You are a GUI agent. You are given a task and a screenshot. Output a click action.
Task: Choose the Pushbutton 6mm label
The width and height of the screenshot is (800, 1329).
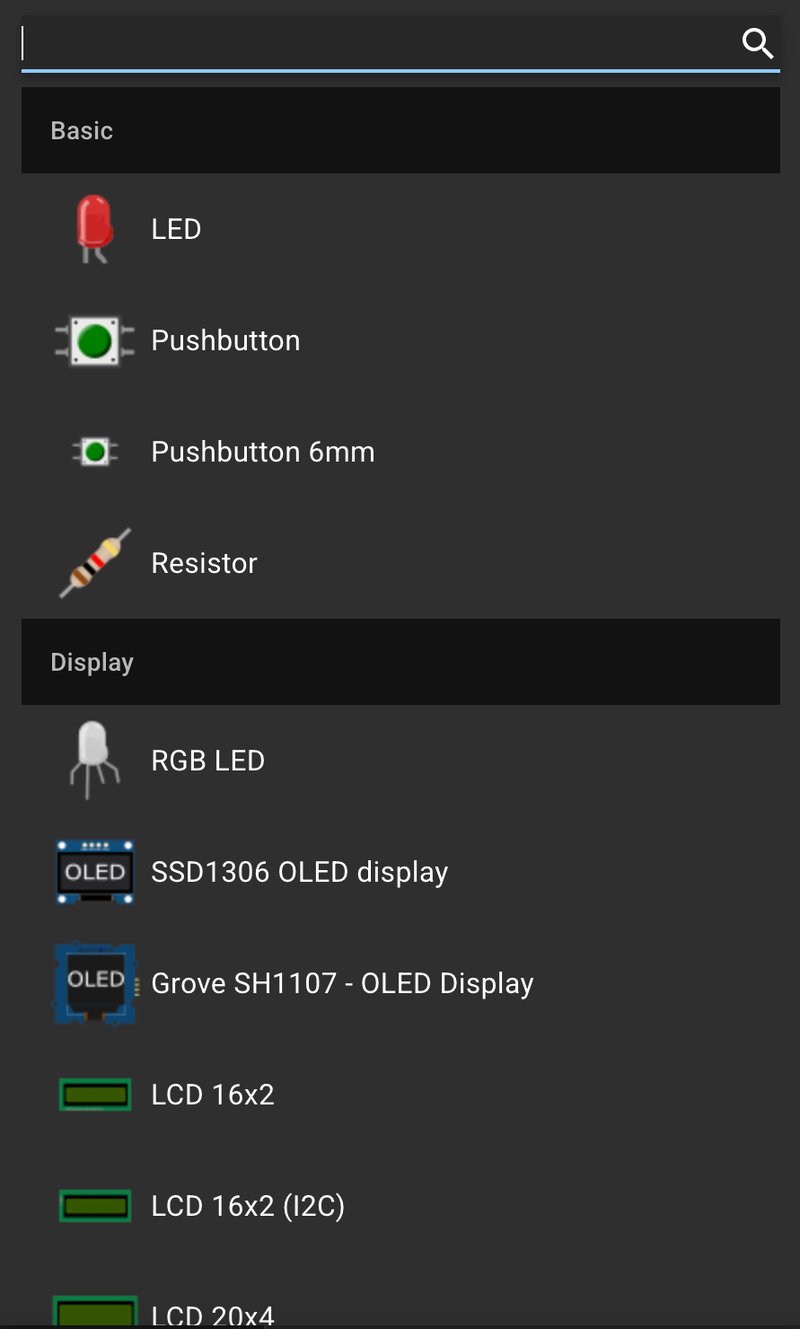[263, 452]
